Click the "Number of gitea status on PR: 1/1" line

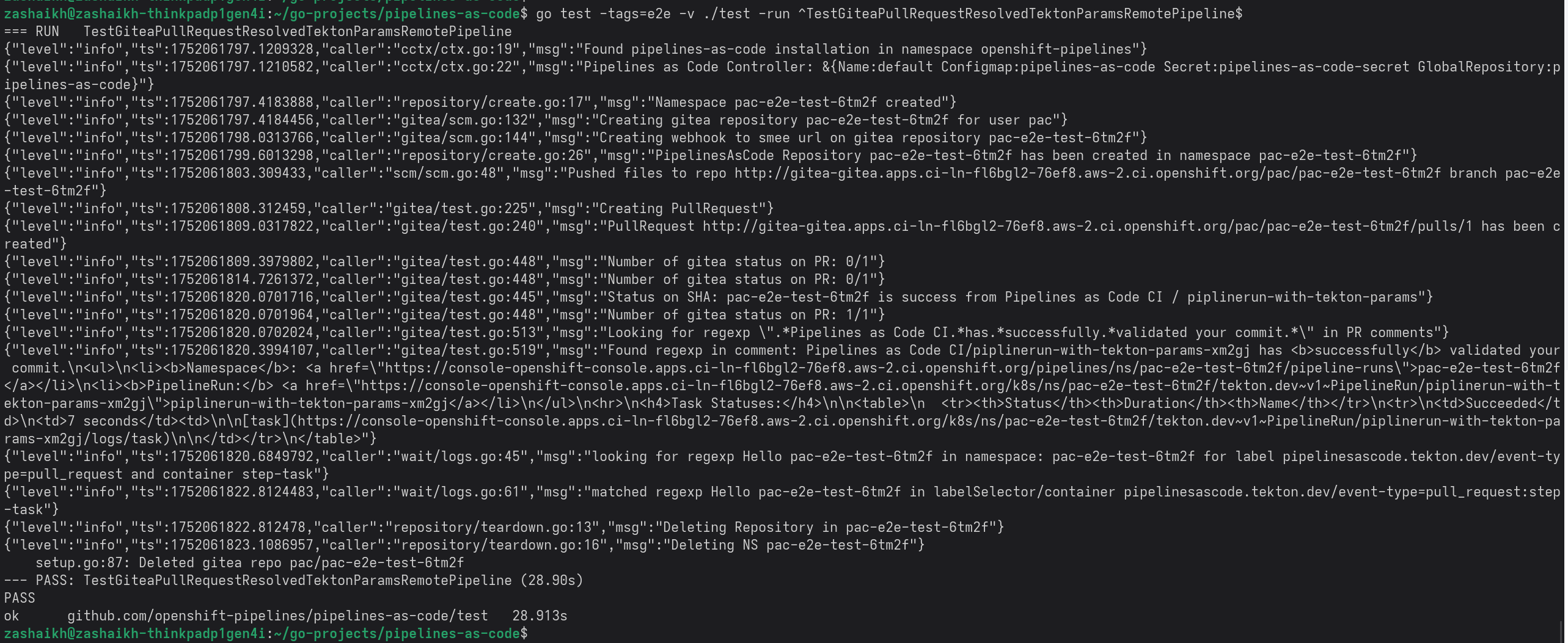coord(742,315)
